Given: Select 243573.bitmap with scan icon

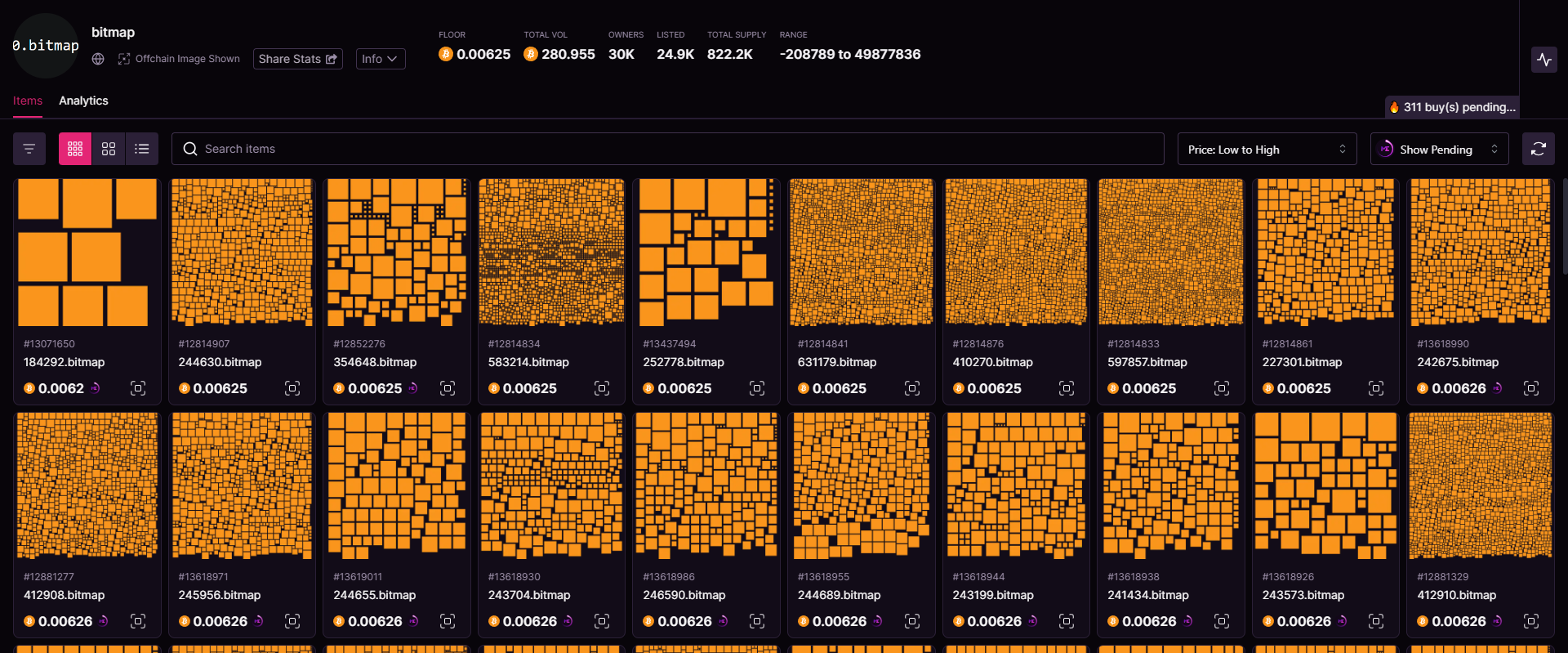Looking at the screenshot, I should (1376, 621).
